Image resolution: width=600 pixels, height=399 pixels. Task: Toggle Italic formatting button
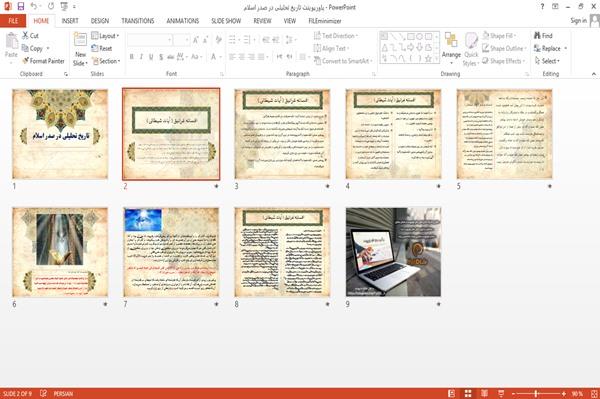(141, 57)
